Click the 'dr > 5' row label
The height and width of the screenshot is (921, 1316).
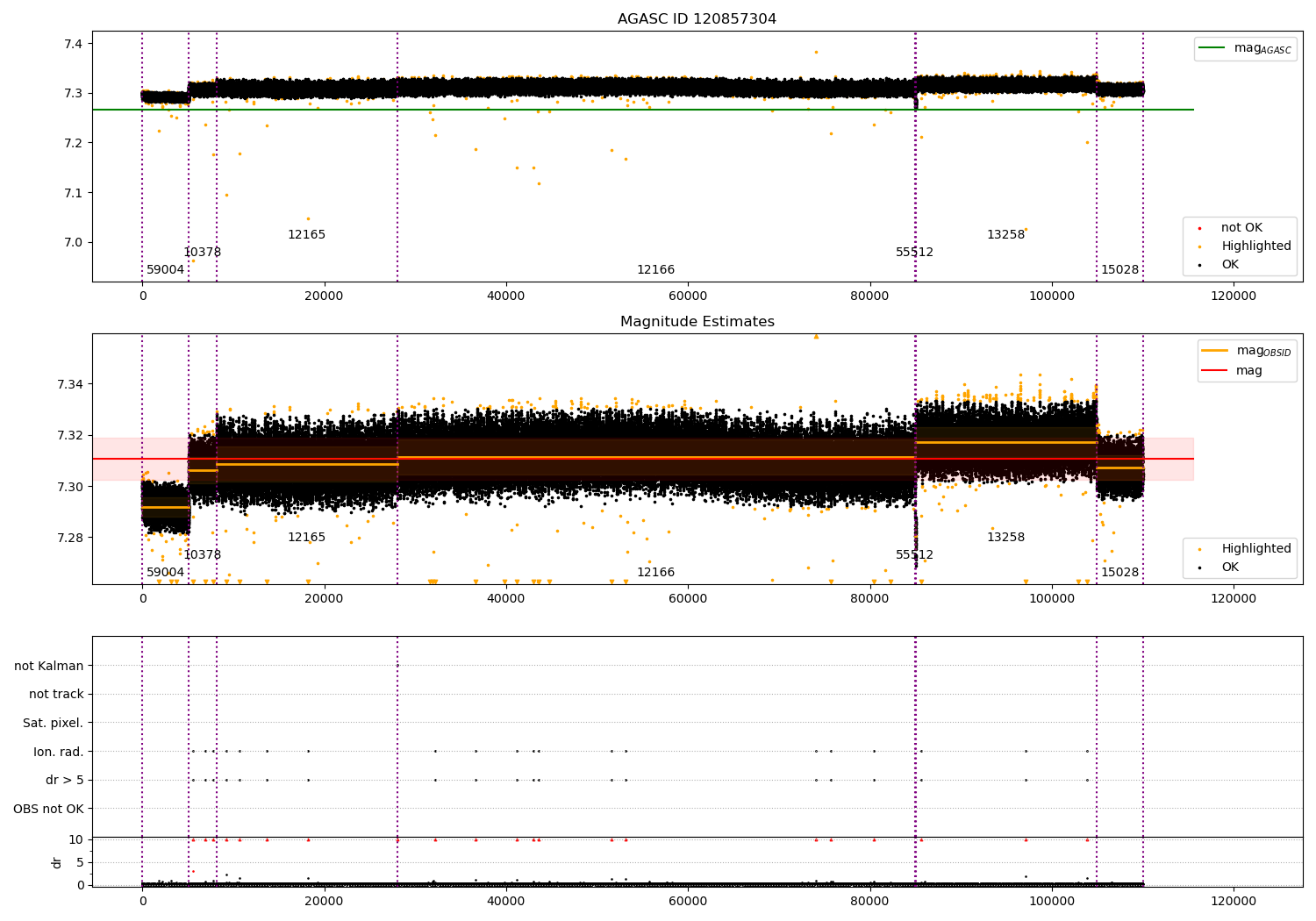65,781
